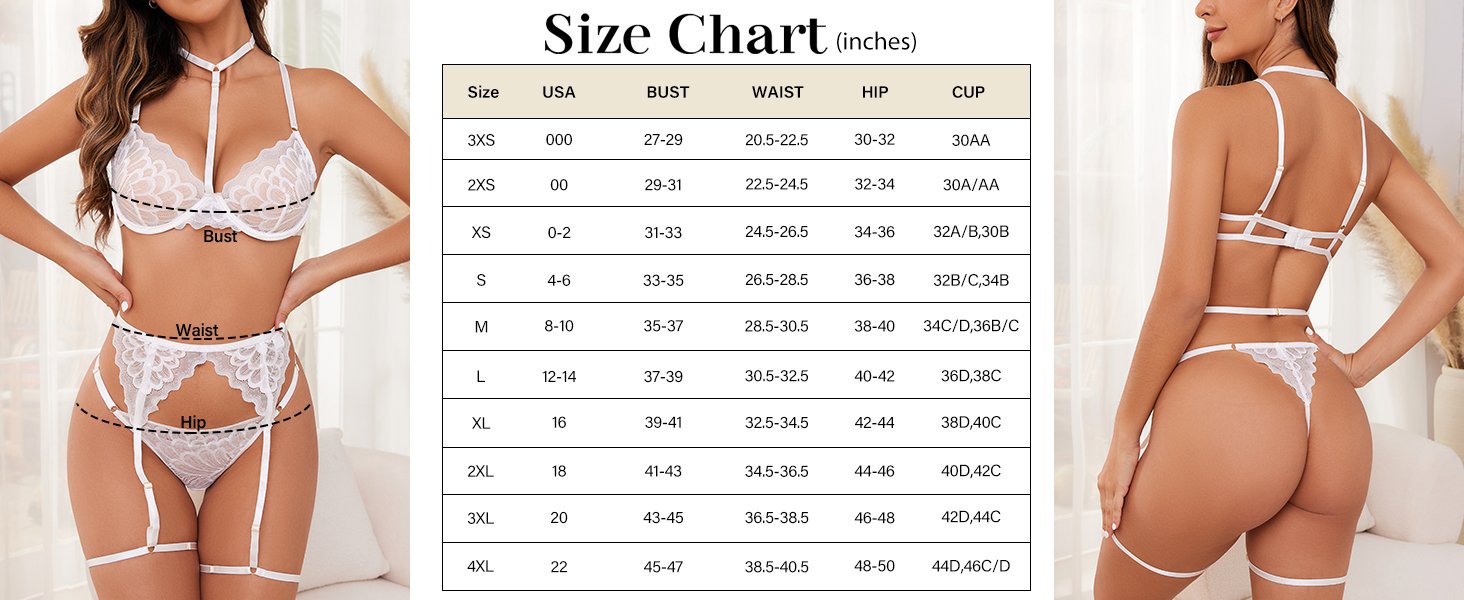1464x600 pixels.
Task: Click the M size row label
Action: [481, 327]
